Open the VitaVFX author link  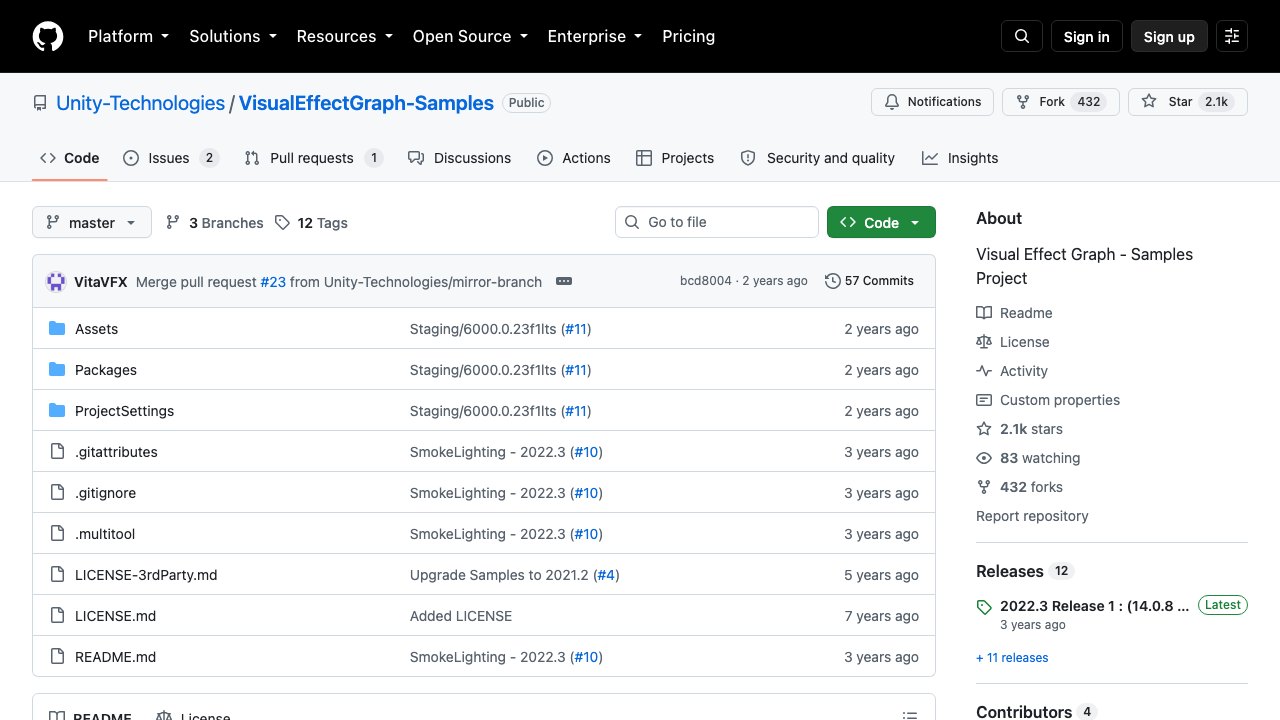101,282
